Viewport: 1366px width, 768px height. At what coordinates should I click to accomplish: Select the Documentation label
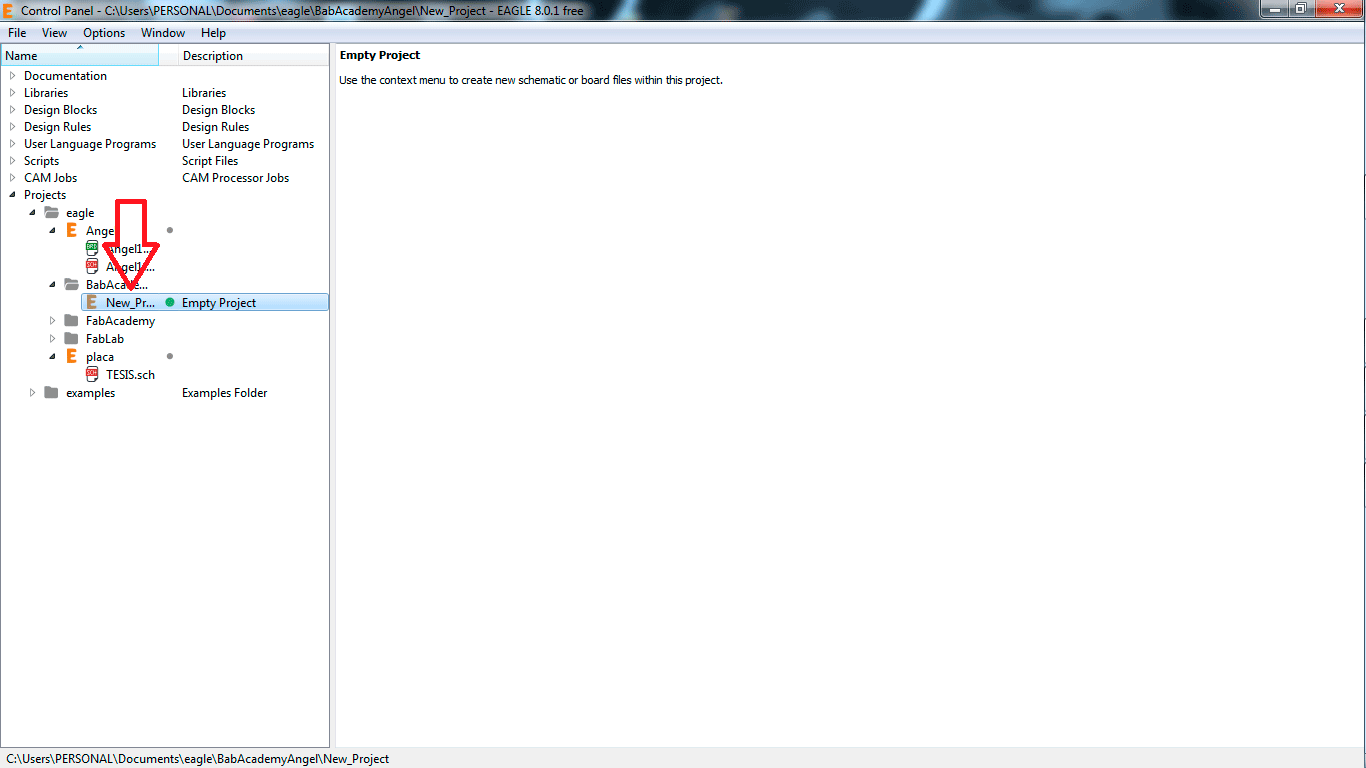[65, 76]
